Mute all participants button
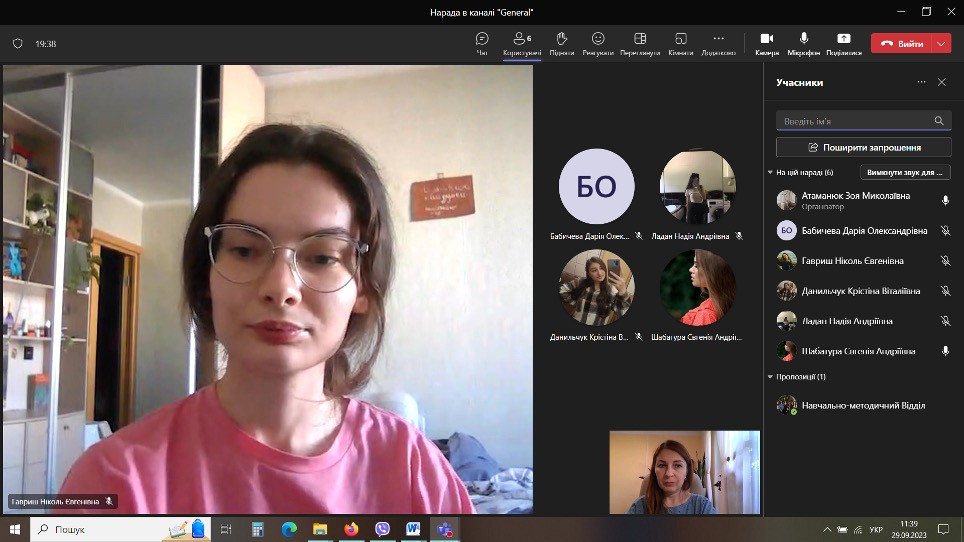Viewport: 964px width, 542px height. 904,173
